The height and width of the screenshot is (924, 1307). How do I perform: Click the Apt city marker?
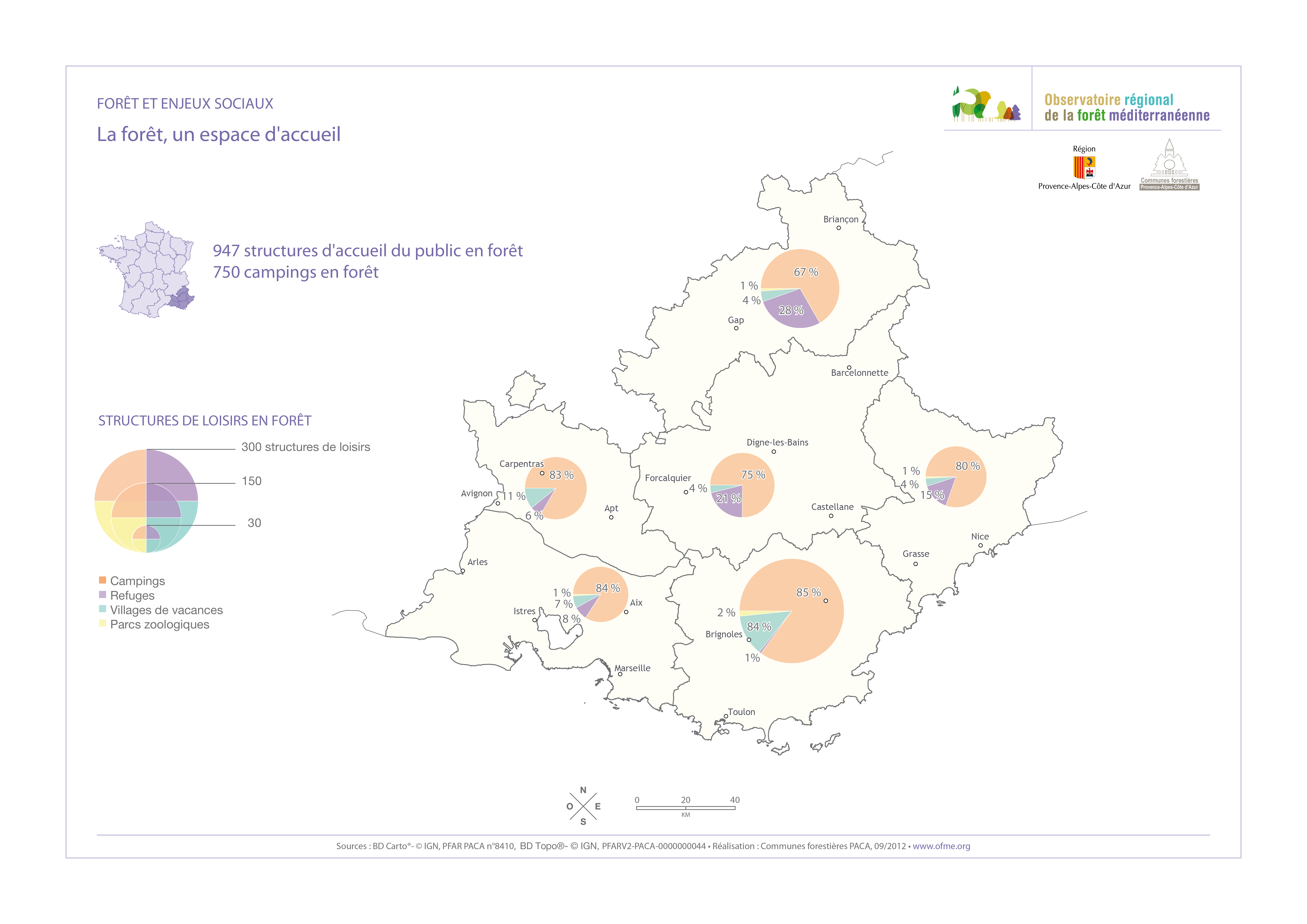click(611, 518)
